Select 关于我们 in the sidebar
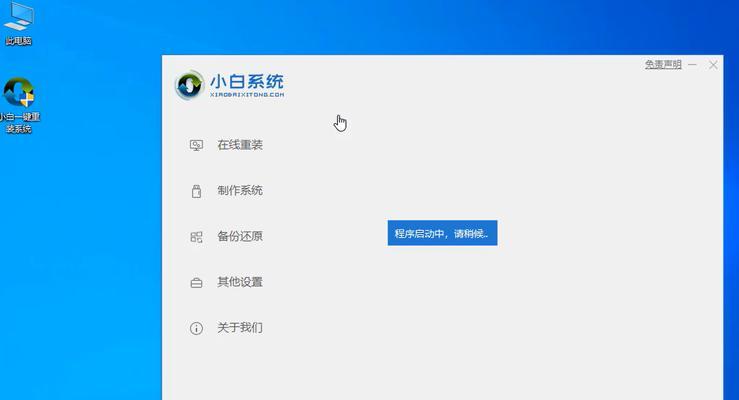Screen dimensions: 739x400 point(240,327)
